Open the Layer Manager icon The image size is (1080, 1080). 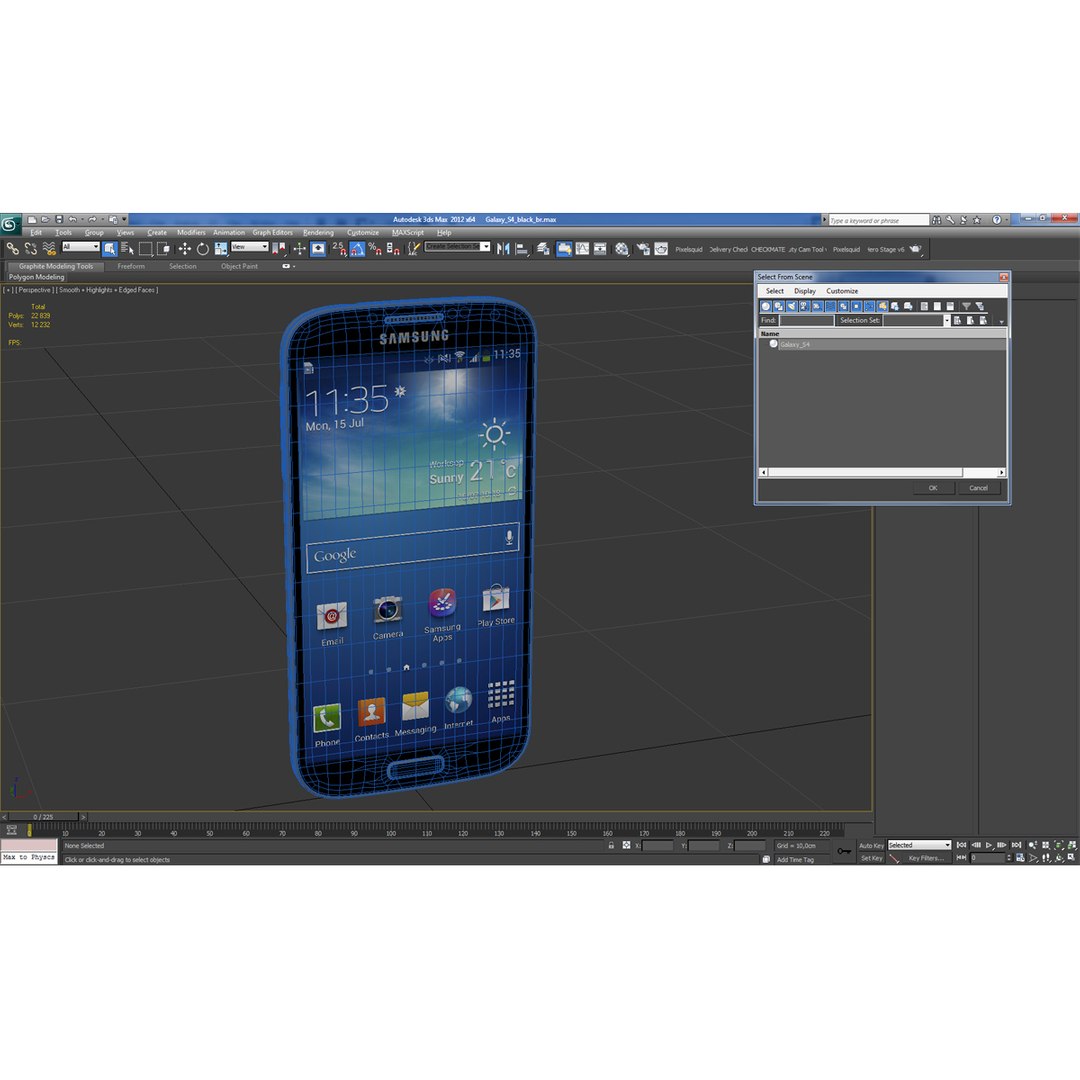pos(543,249)
